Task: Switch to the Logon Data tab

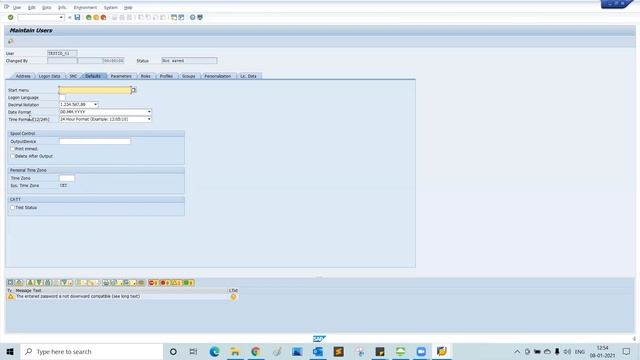Action: pos(49,76)
